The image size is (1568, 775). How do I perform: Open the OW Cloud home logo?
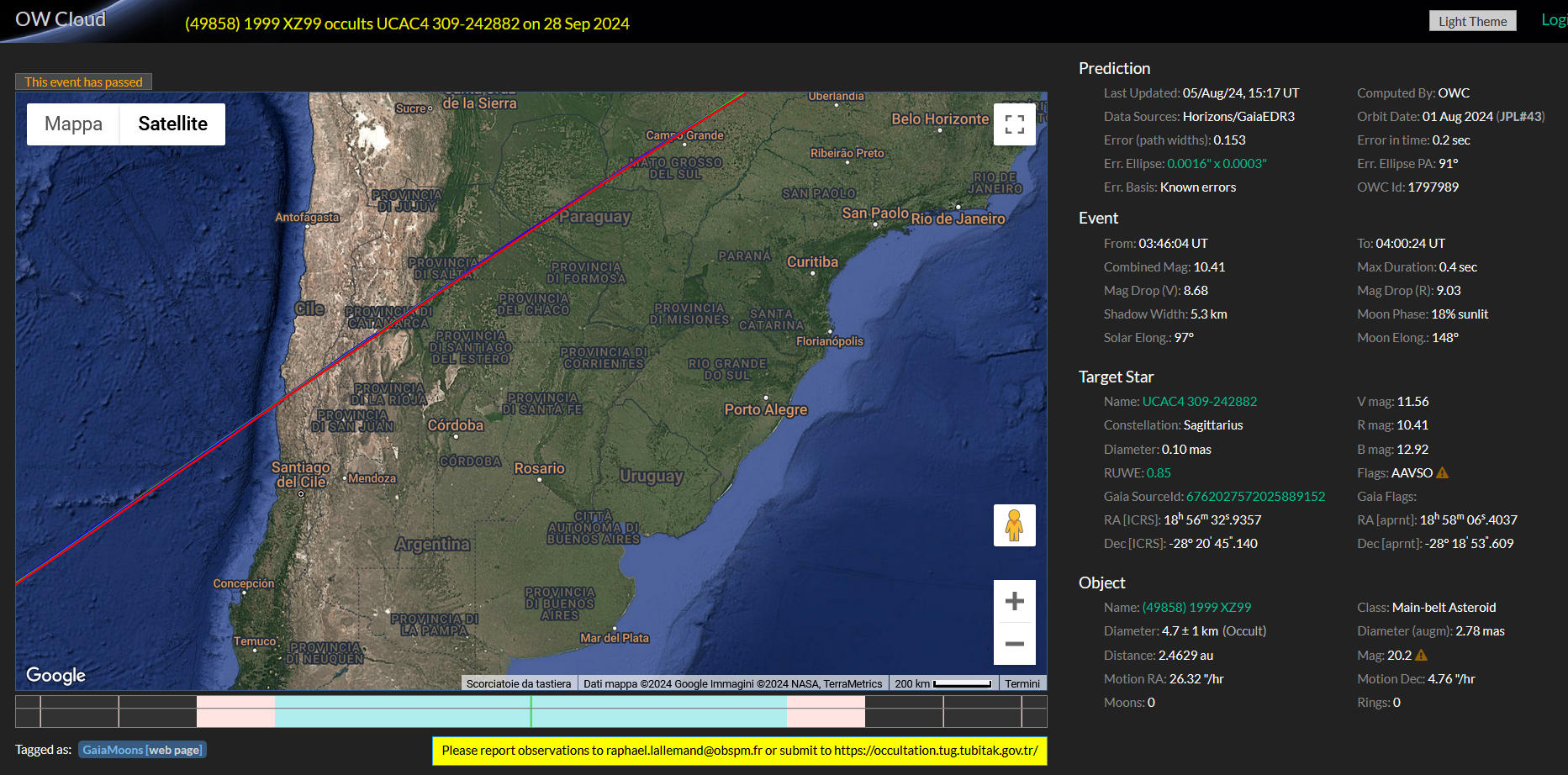pyautogui.click(x=61, y=19)
